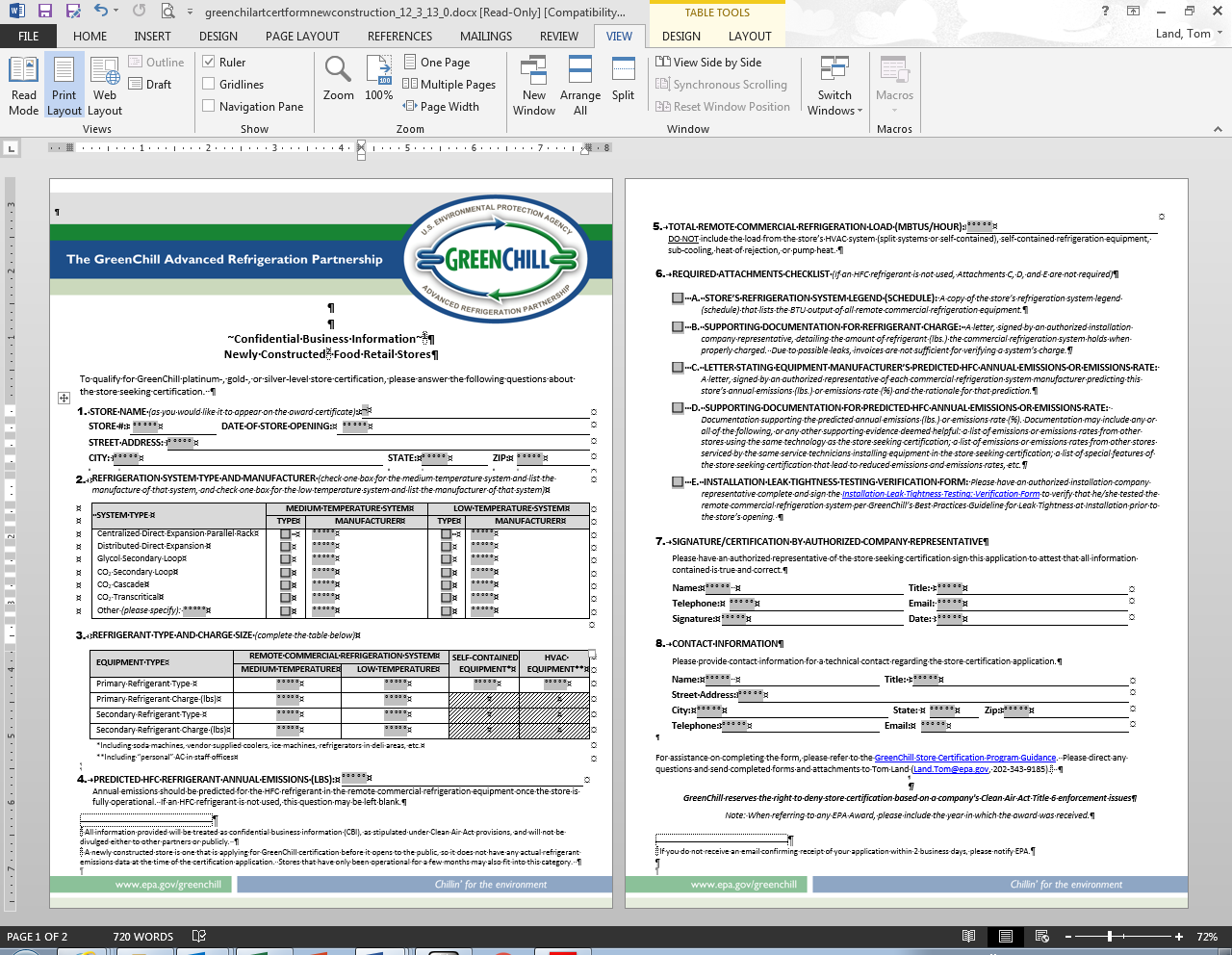The height and width of the screenshot is (955, 1232).
Task: Check box B for Refrigerant Charge documentation
Action: [x=679, y=327]
